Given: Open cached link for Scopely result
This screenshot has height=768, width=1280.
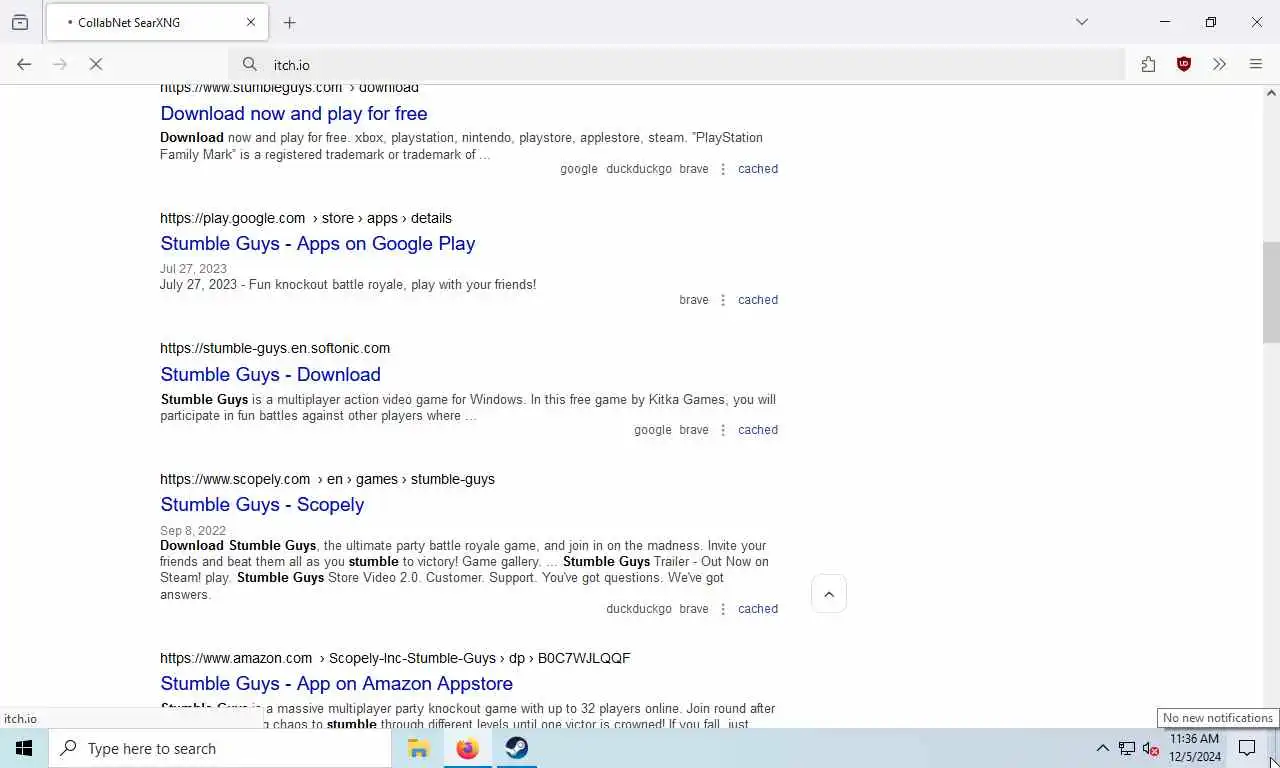Looking at the screenshot, I should coord(758,609).
